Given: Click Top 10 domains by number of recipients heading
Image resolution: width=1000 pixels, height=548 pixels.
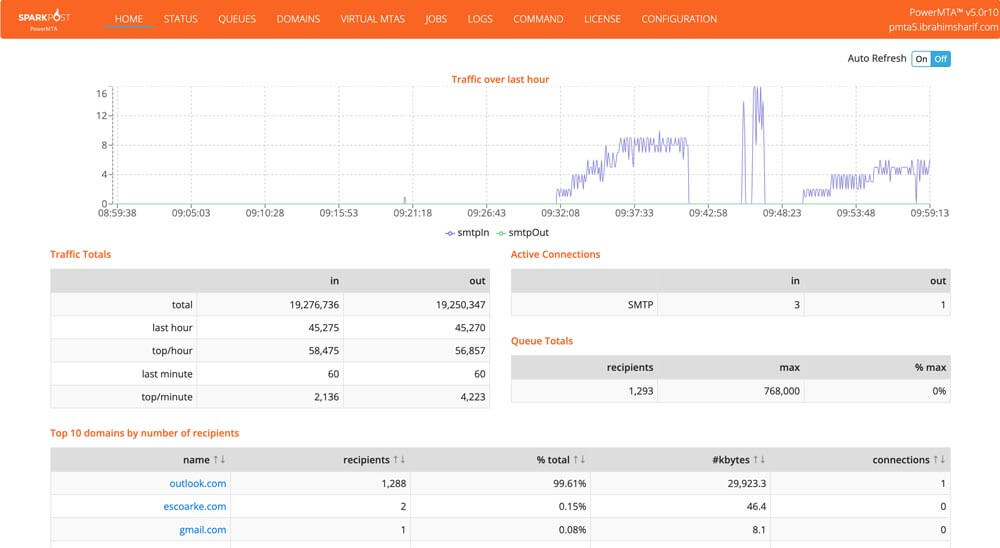Looking at the screenshot, I should click(x=145, y=433).
